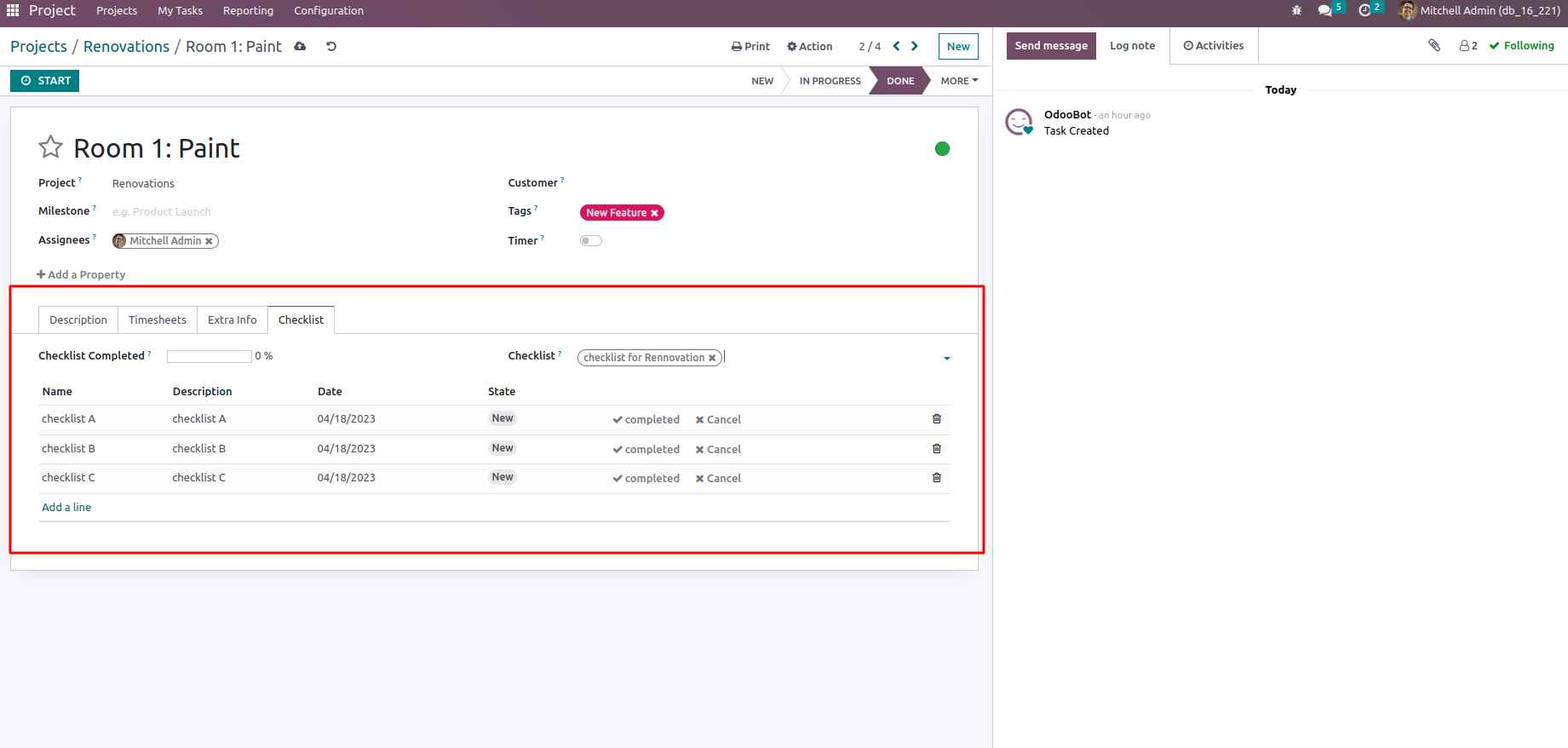This screenshot has height=748, width=1568.
Task: Open the Checklist field dropdown arrow
Action: point(946,359)
